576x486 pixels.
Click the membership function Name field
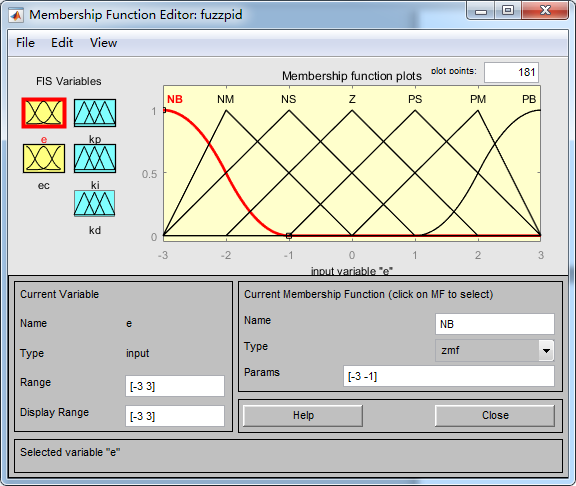(x=494, y=324)
